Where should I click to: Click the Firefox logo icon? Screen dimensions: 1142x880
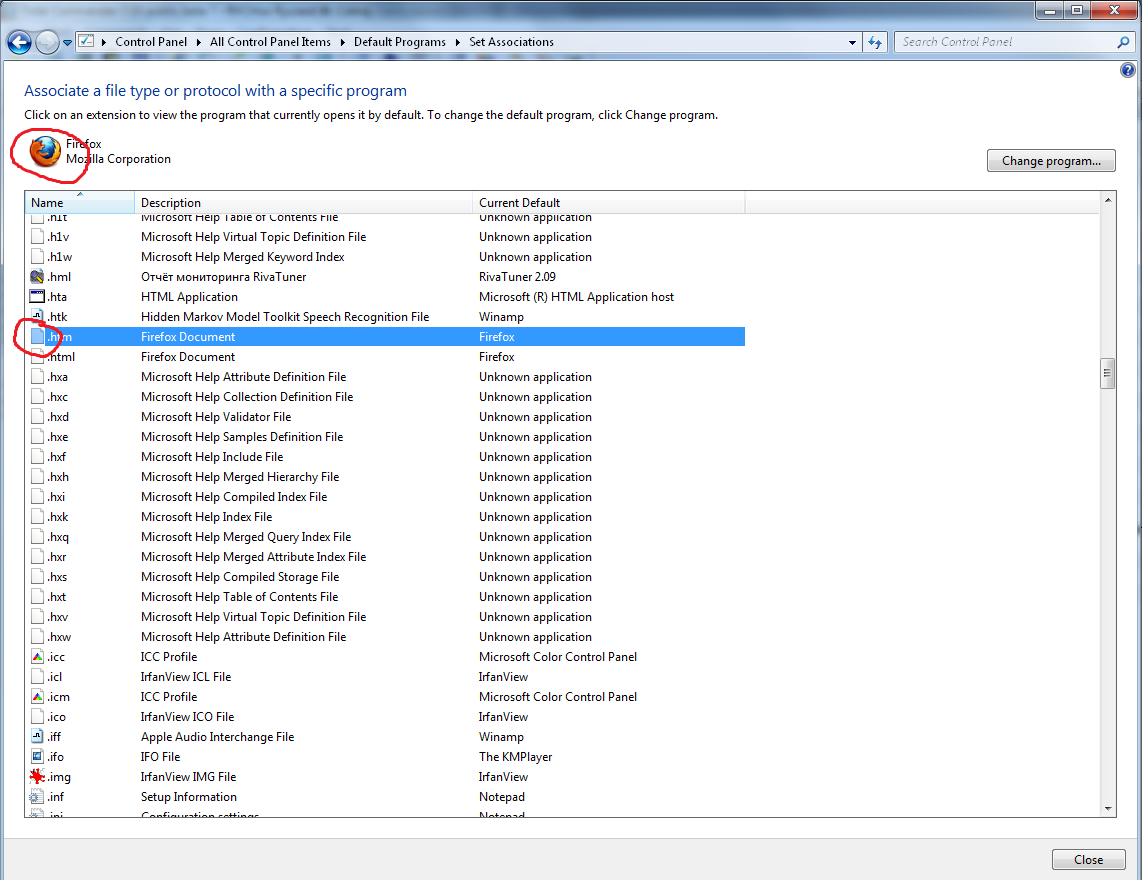44,152
